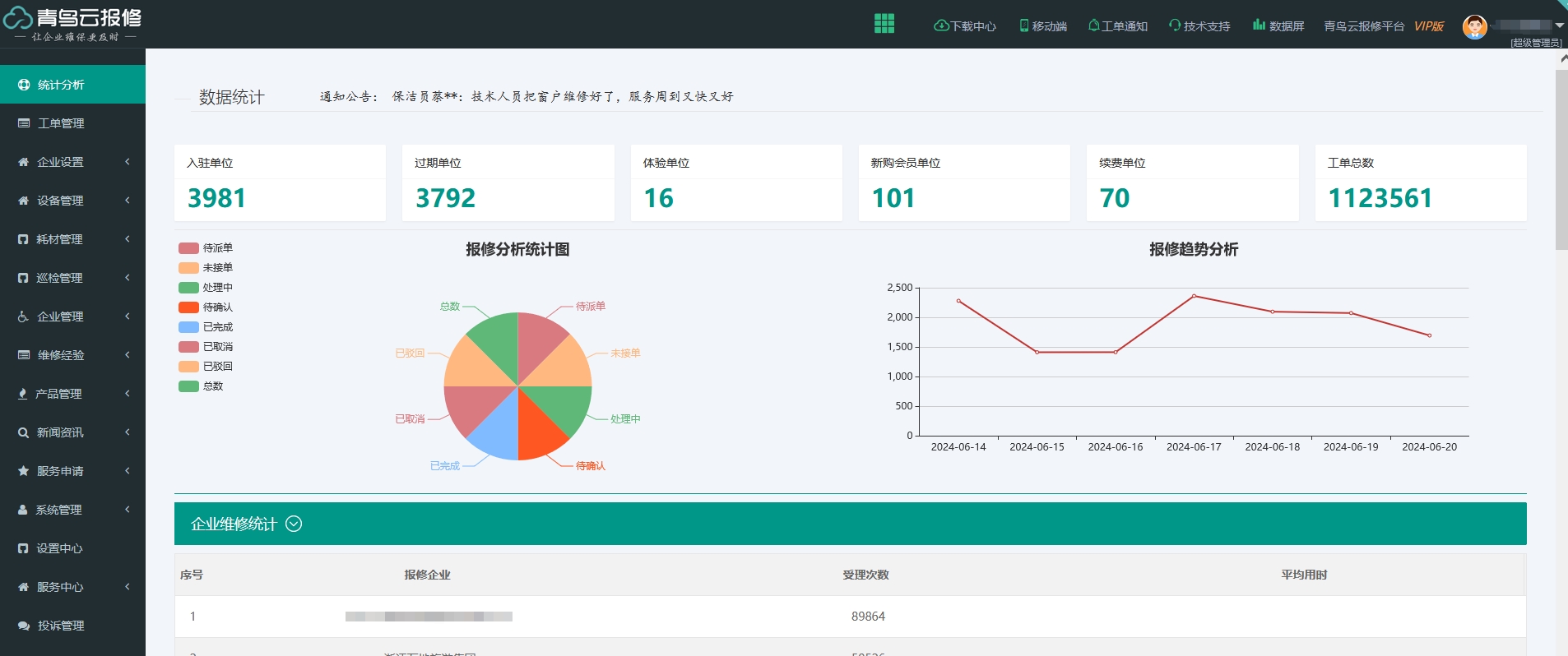Viewport: 1568px width, 656px height.
Task: Click the 工单通知 bell notification
Action: click(x=1117, y=26)
